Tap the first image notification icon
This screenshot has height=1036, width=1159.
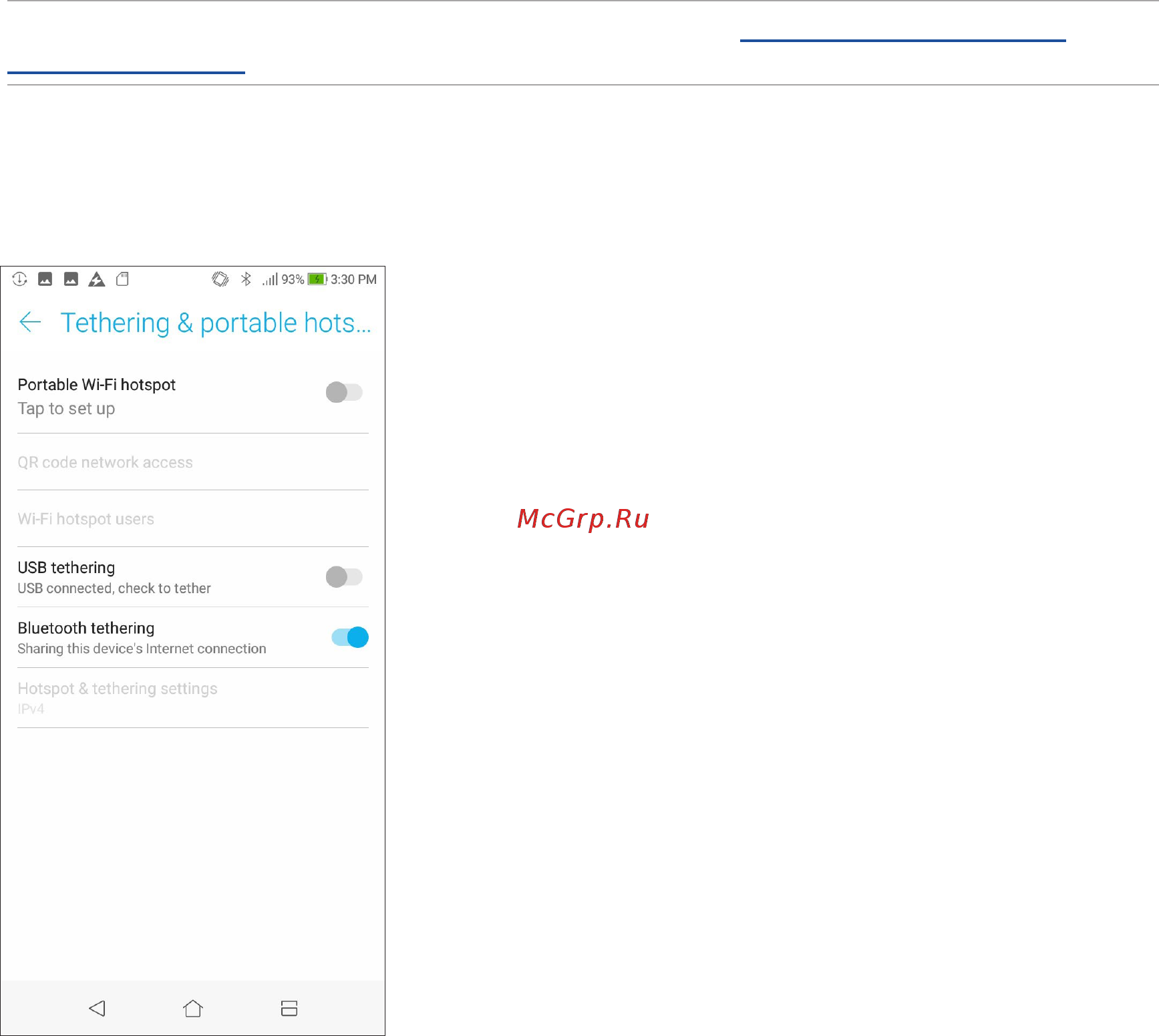(x=45, y=279)
